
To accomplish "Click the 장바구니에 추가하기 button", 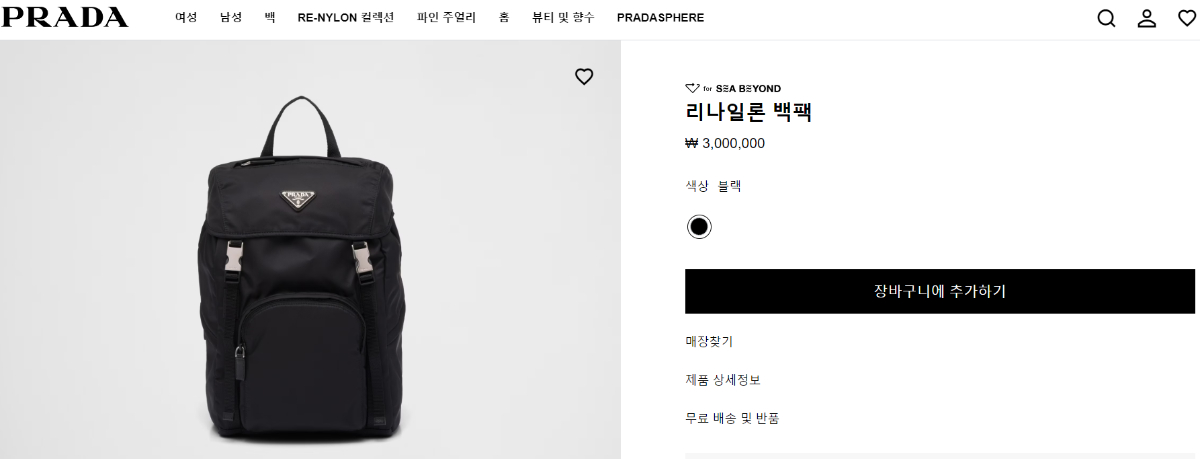I will tap(939, 291).
